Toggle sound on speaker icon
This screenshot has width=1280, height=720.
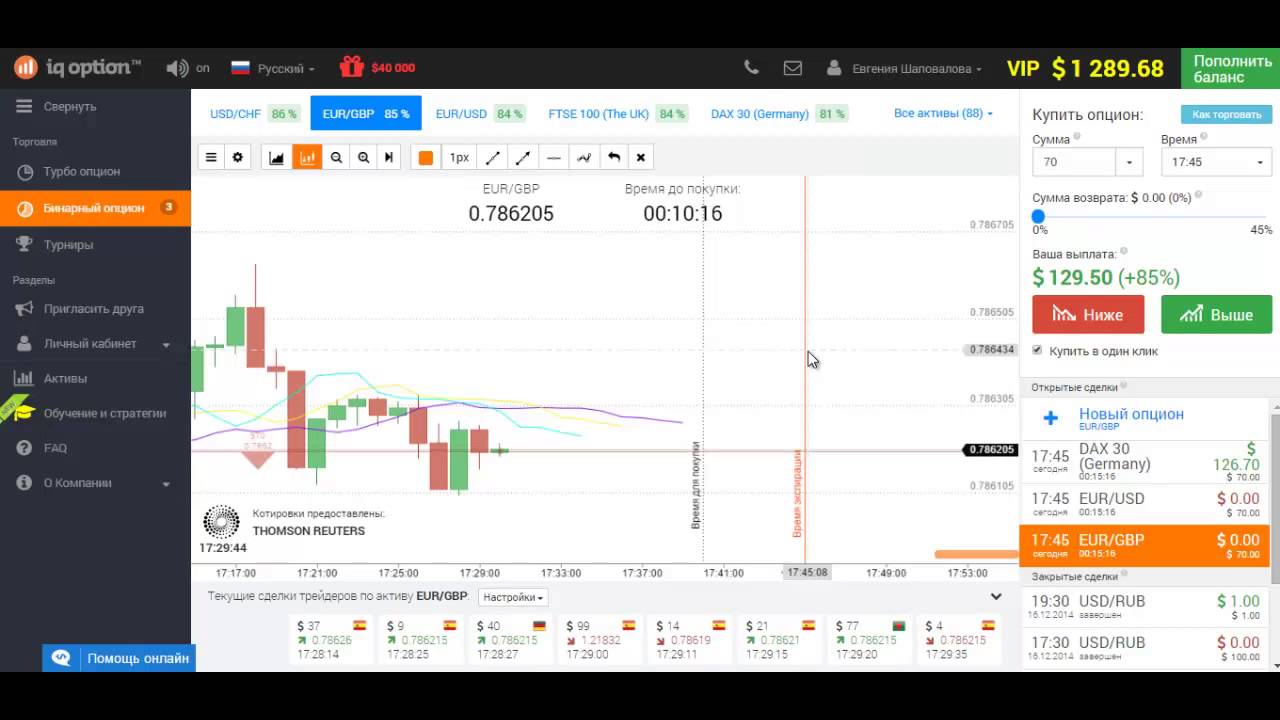coord(177,68)
